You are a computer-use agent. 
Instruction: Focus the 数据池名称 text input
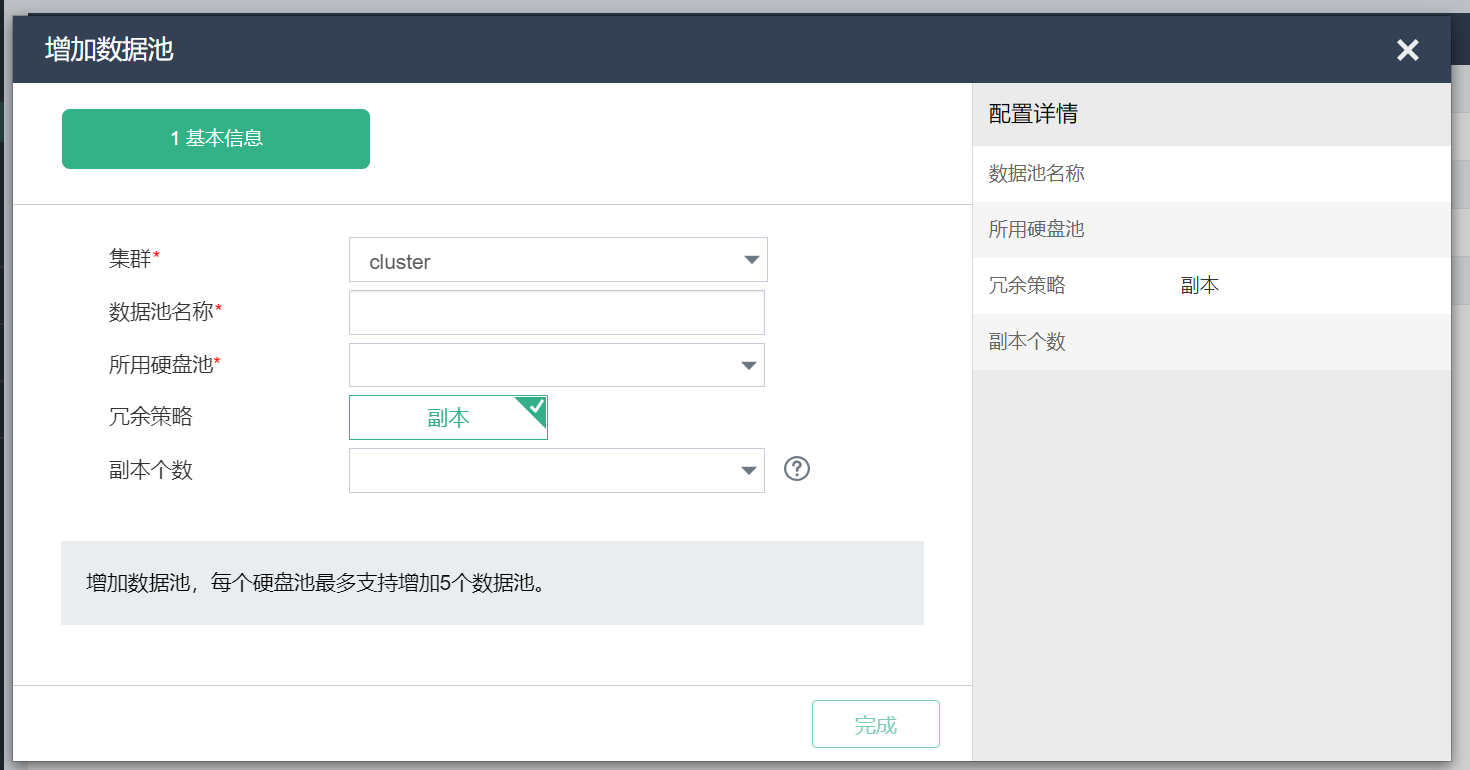tap(556, 312)
